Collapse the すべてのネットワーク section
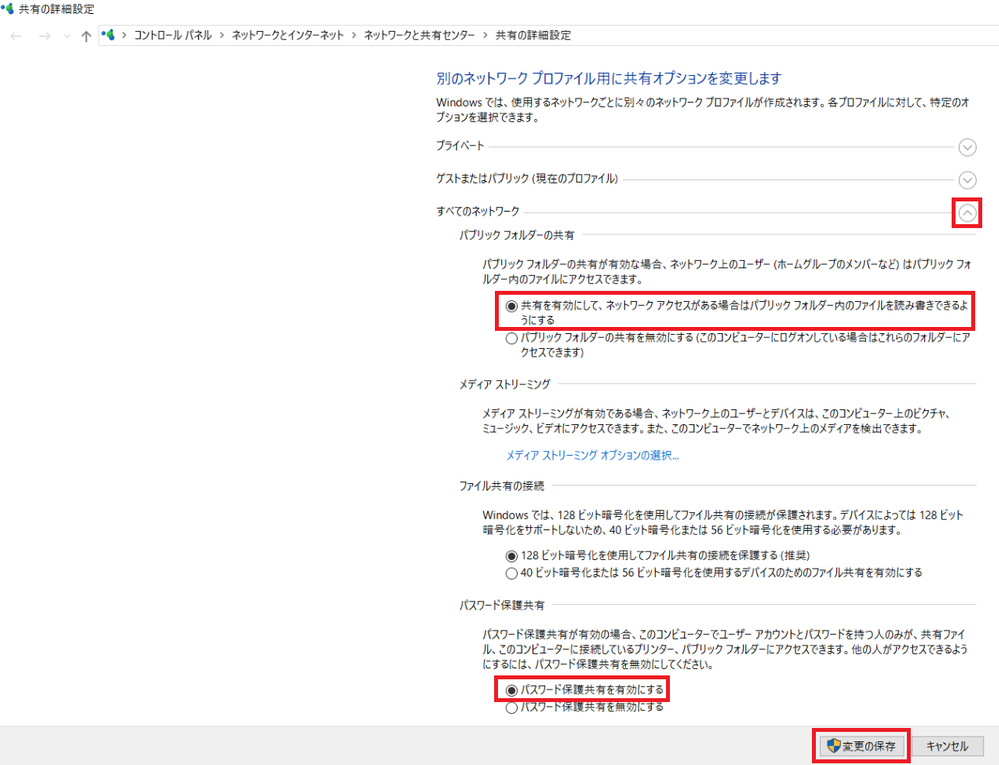Viewport: 999px width, 765px height. (x=967, y=213)
